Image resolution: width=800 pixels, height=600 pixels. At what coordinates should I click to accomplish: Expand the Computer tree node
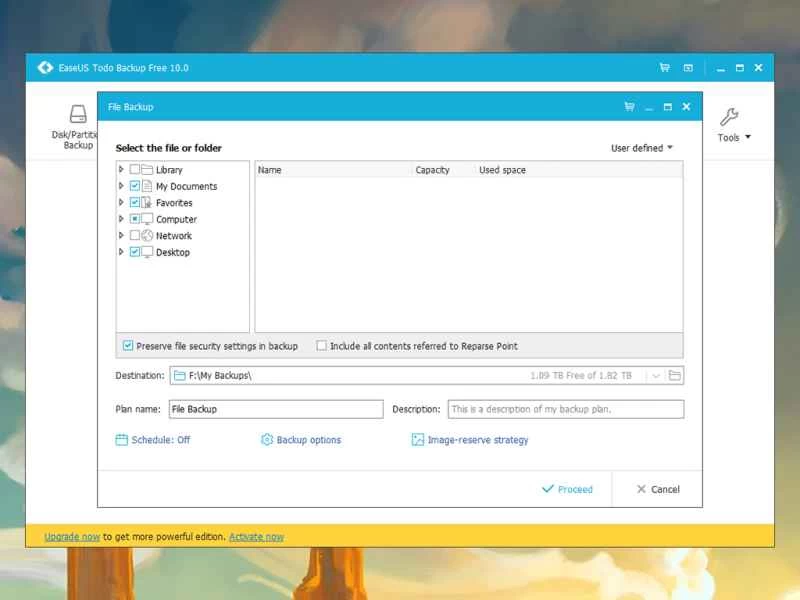pos(121,219)
